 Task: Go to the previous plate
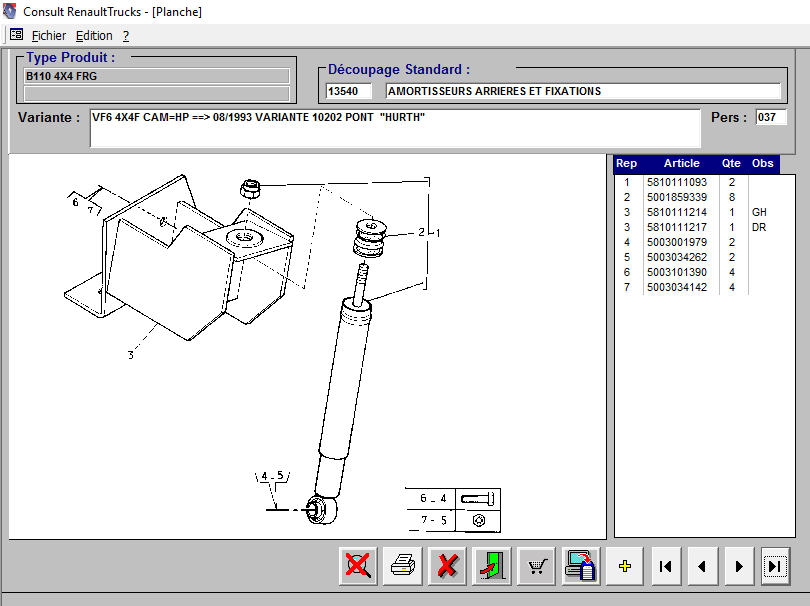702,566
